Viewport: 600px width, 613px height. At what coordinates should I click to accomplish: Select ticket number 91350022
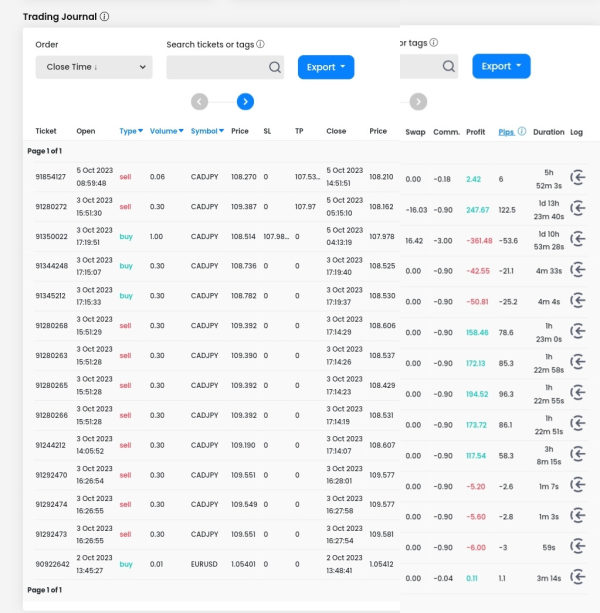click(51, 237)
